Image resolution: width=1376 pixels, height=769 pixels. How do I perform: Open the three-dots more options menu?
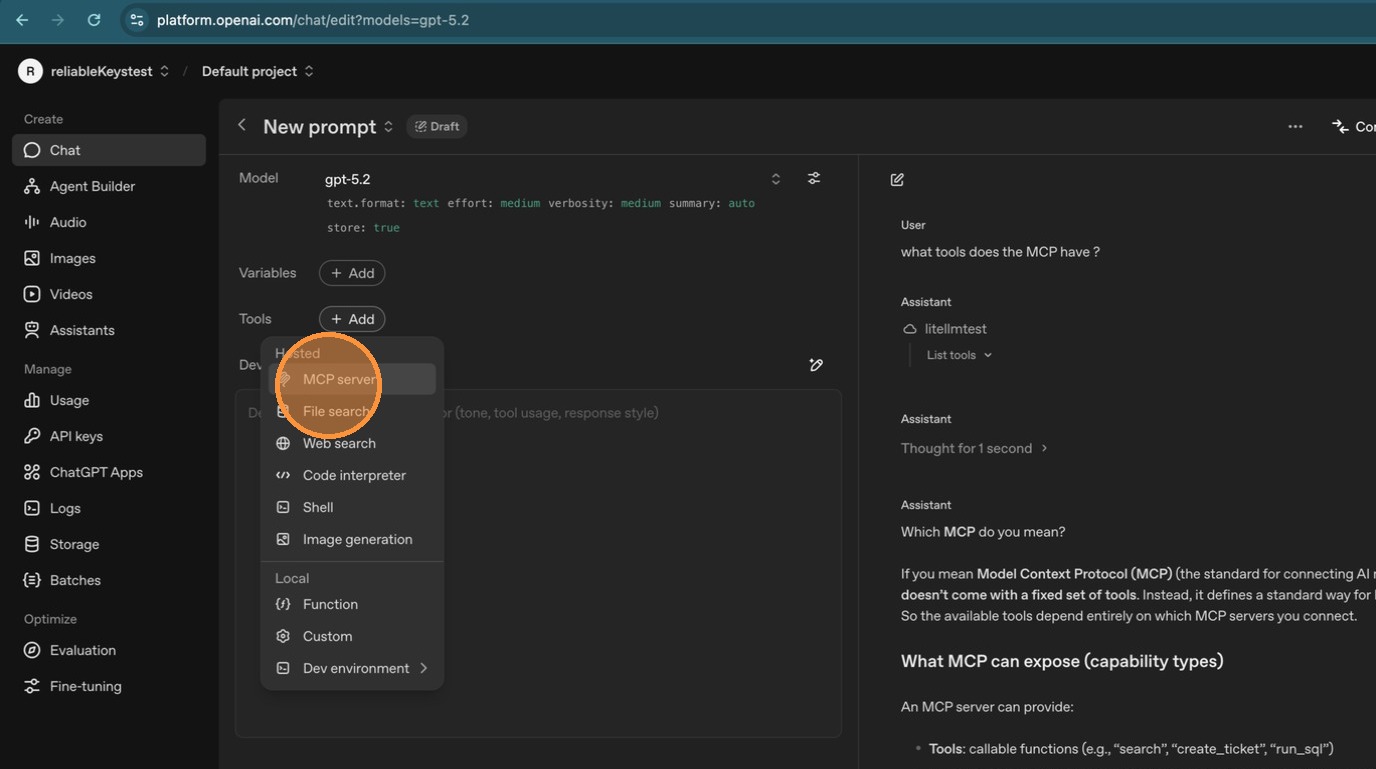point(1295,126)
